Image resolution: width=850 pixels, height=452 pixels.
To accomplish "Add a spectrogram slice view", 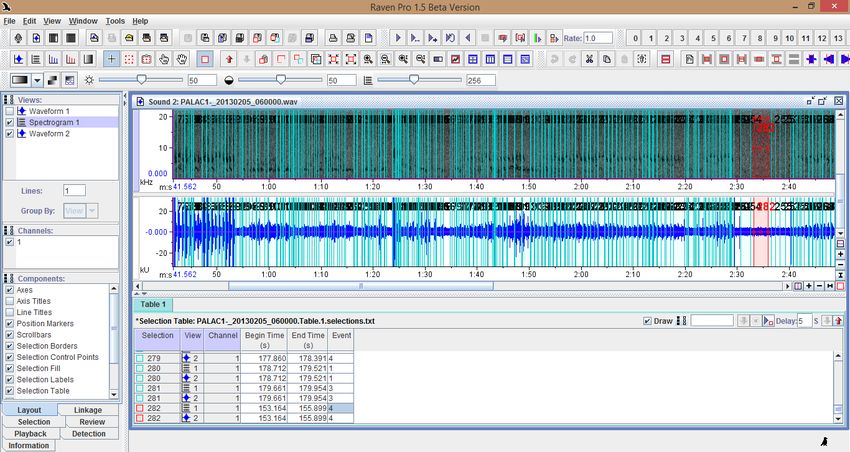I will click(x=53, y=59).
